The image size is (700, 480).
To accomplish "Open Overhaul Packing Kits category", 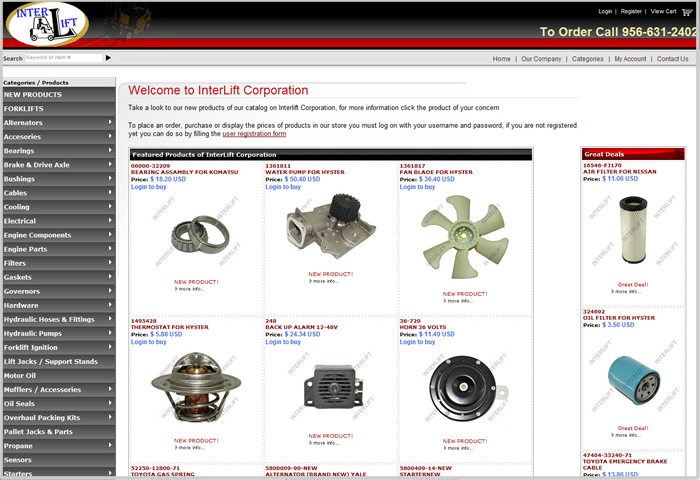I will coord(58,418).
